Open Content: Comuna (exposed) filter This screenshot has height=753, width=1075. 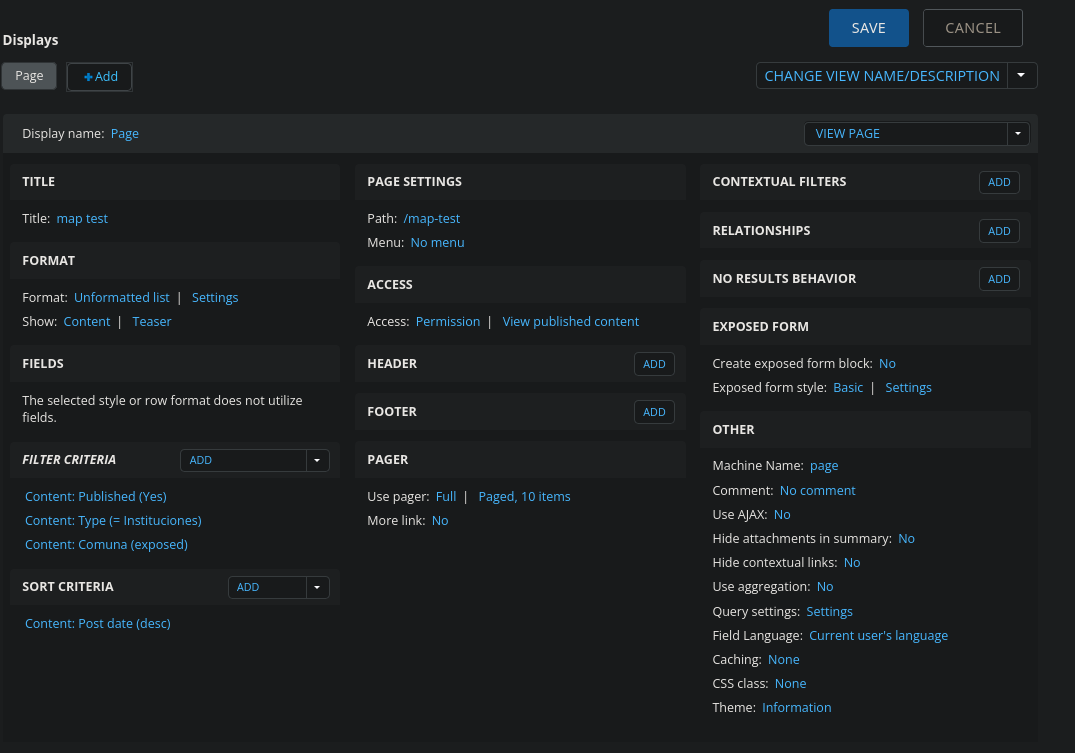(106, 545)
